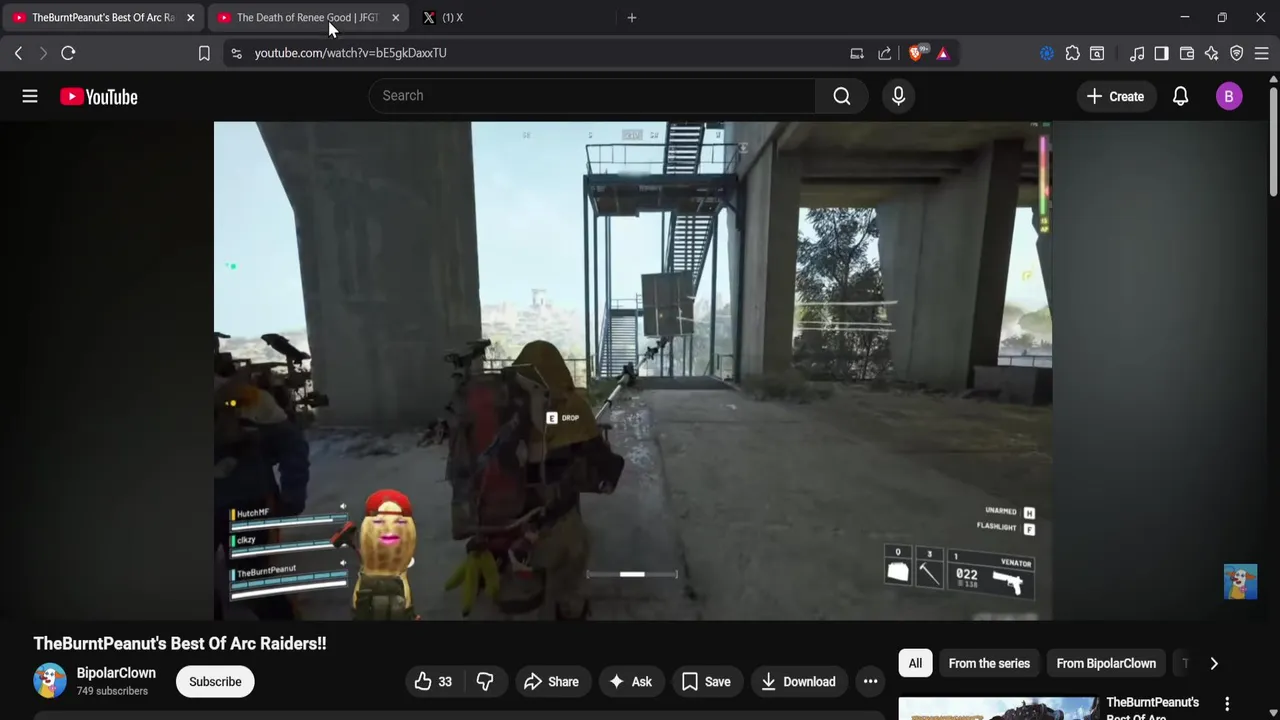
Task: Open the Extensions puzzle menu
Action: (x=1072, y=53)
